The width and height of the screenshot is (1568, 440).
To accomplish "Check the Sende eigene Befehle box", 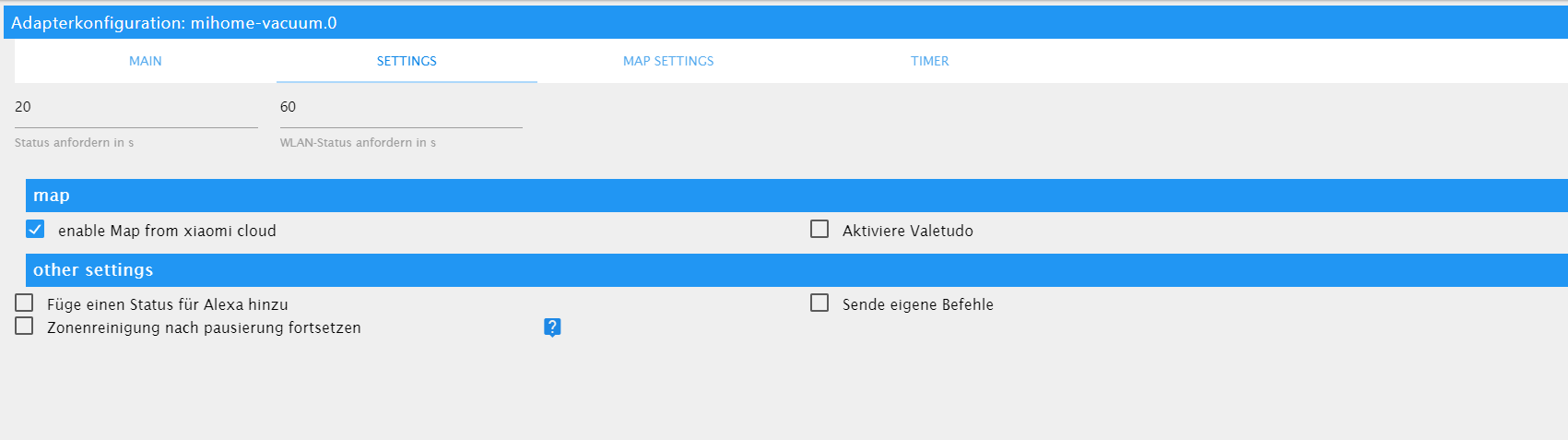I will coord(819,303).
